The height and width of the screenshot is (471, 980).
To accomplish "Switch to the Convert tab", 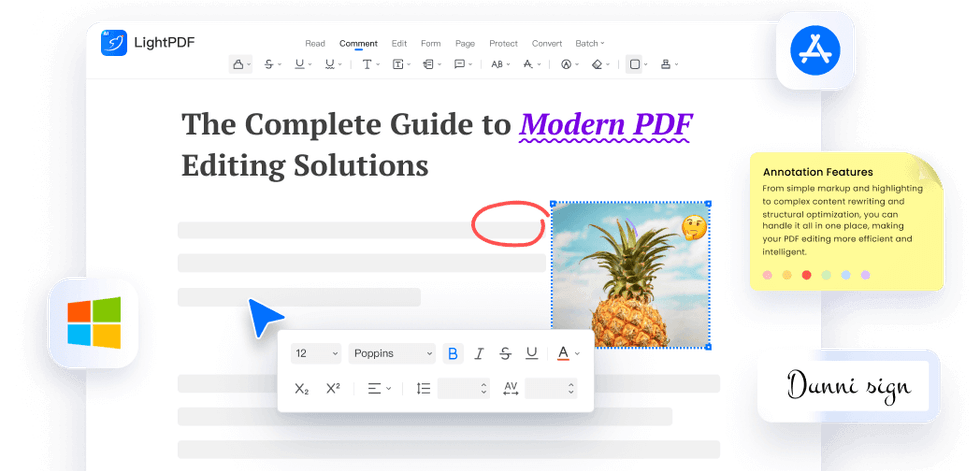I will (x=547, y=43).
